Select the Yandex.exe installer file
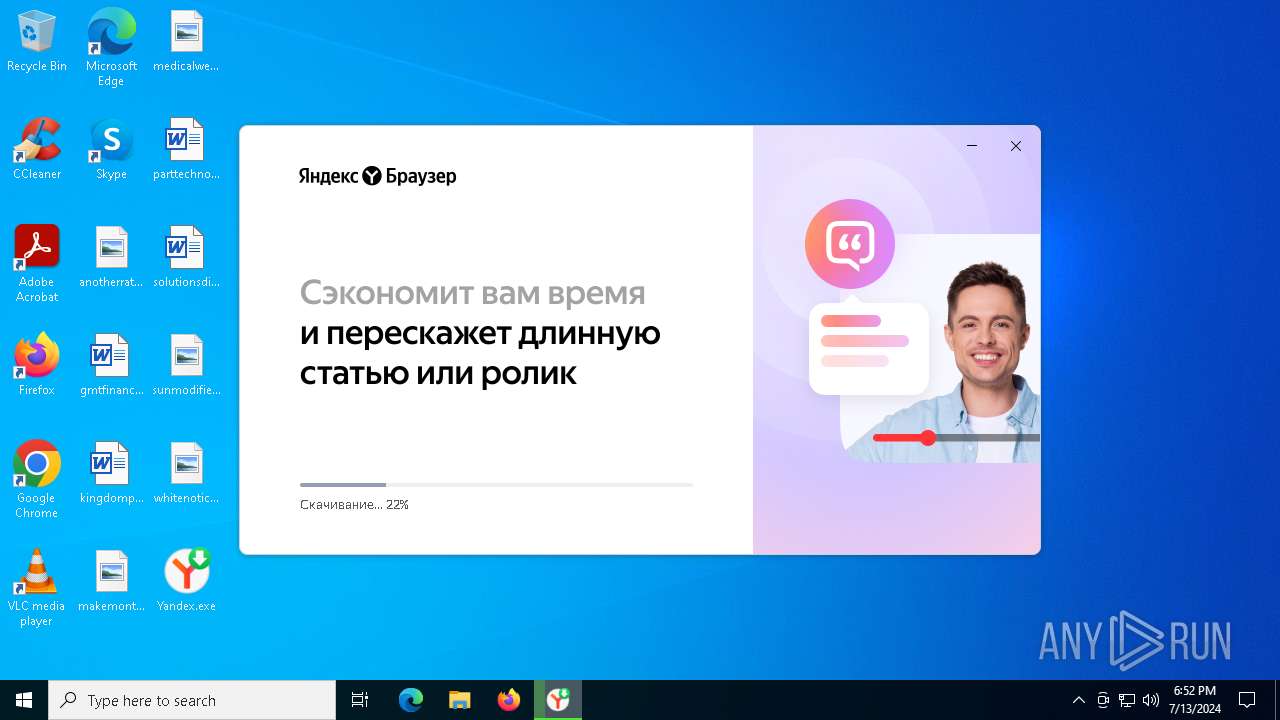The width and height of the screenshot is (1280, 720). 186,582
